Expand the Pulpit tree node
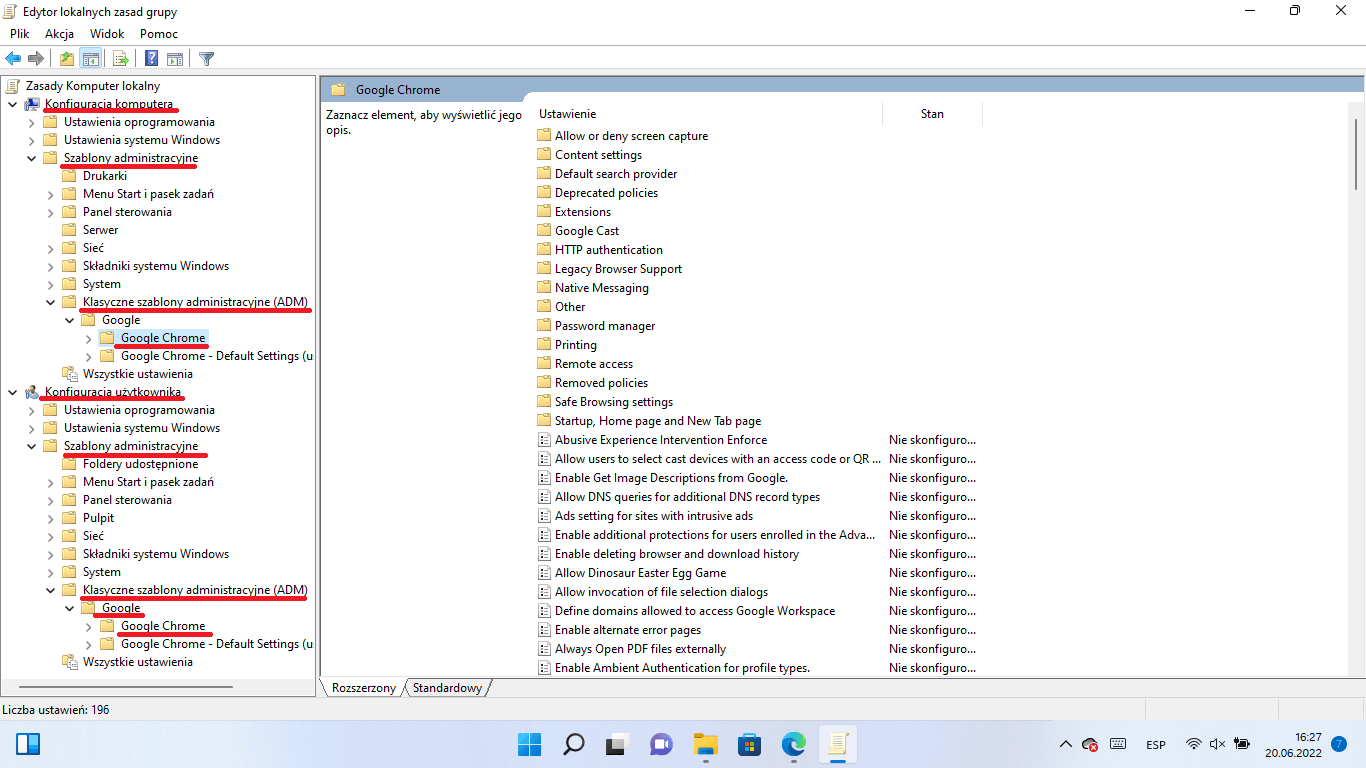 [50, 518]
